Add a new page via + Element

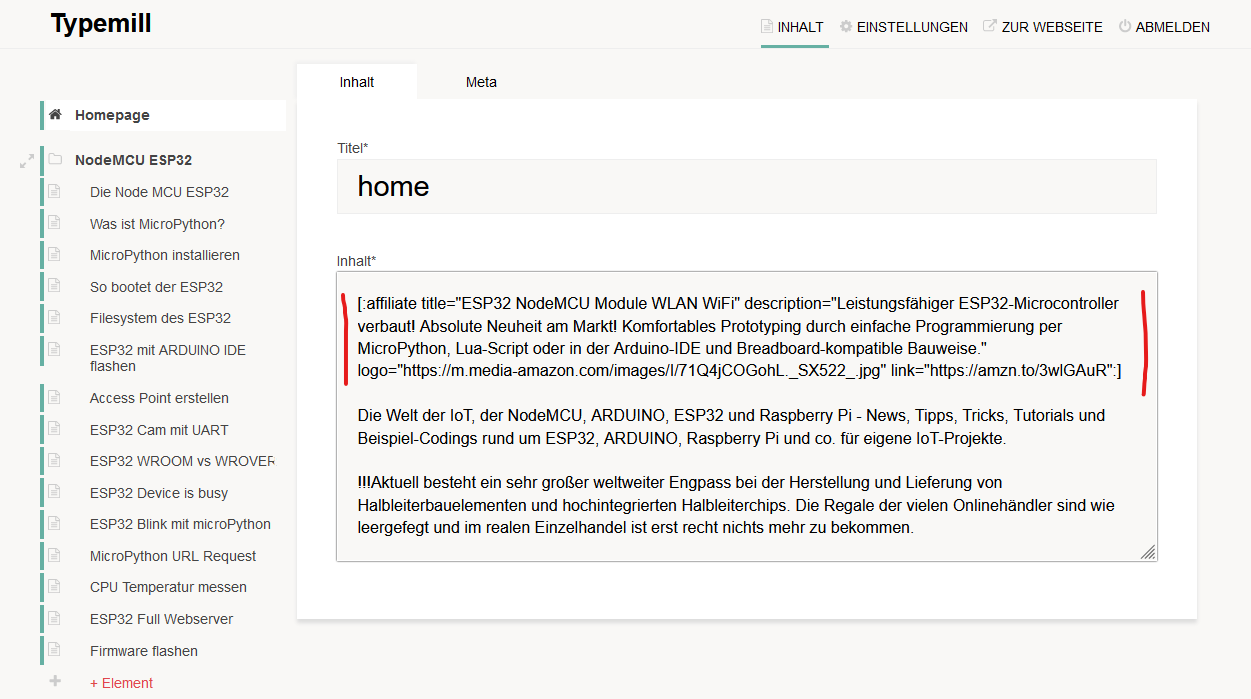[121, 683]
